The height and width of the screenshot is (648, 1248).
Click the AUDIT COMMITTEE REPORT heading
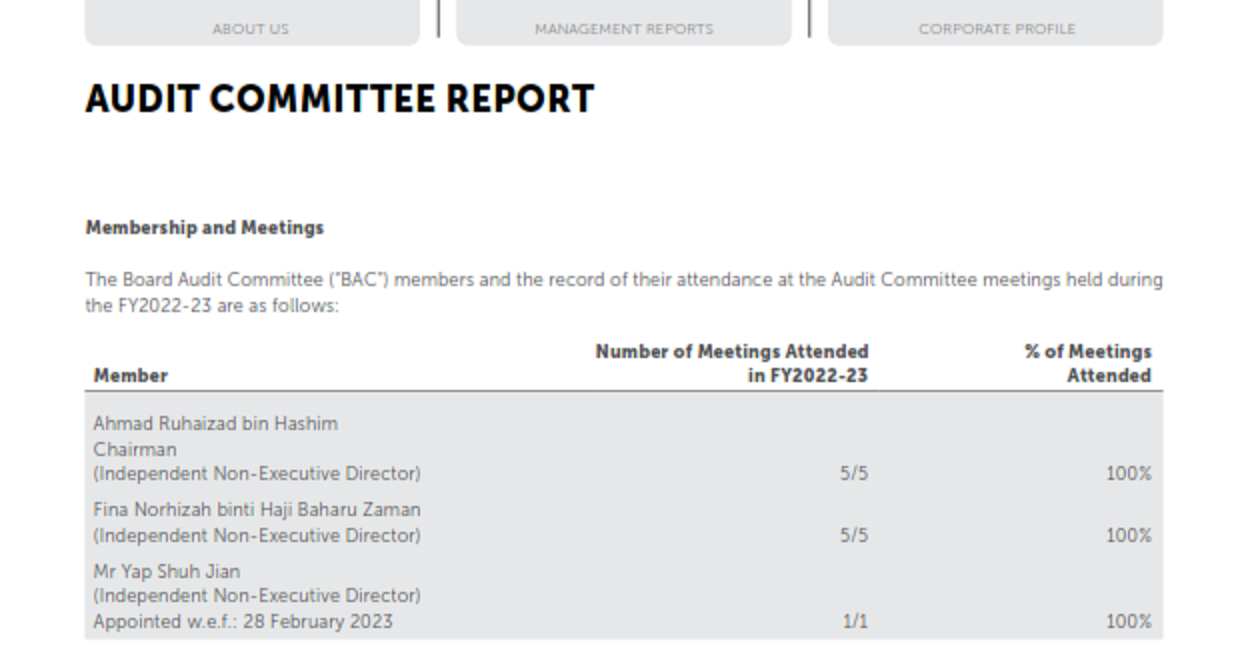tap(341, 98)
